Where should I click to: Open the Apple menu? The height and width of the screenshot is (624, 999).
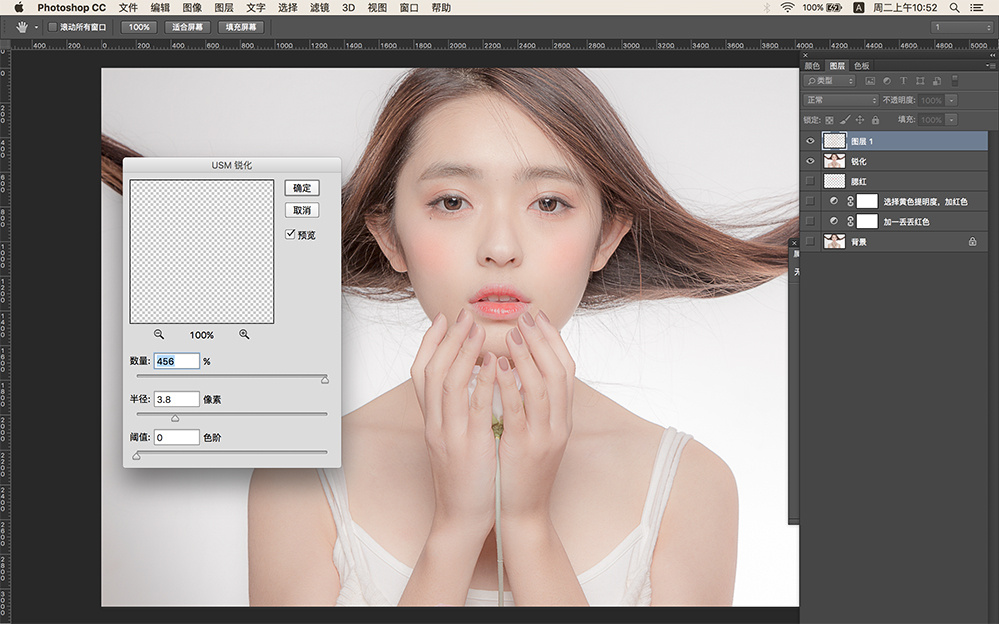pos(18,8)
